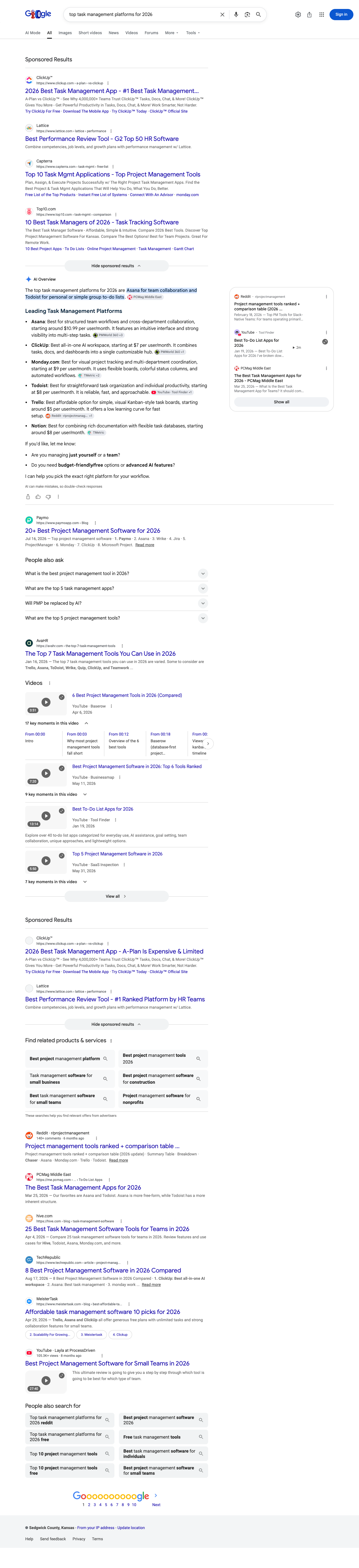This screenshot has width=359, height=1568.
Task: Click Show all sources button
Action: coord(282,402)
